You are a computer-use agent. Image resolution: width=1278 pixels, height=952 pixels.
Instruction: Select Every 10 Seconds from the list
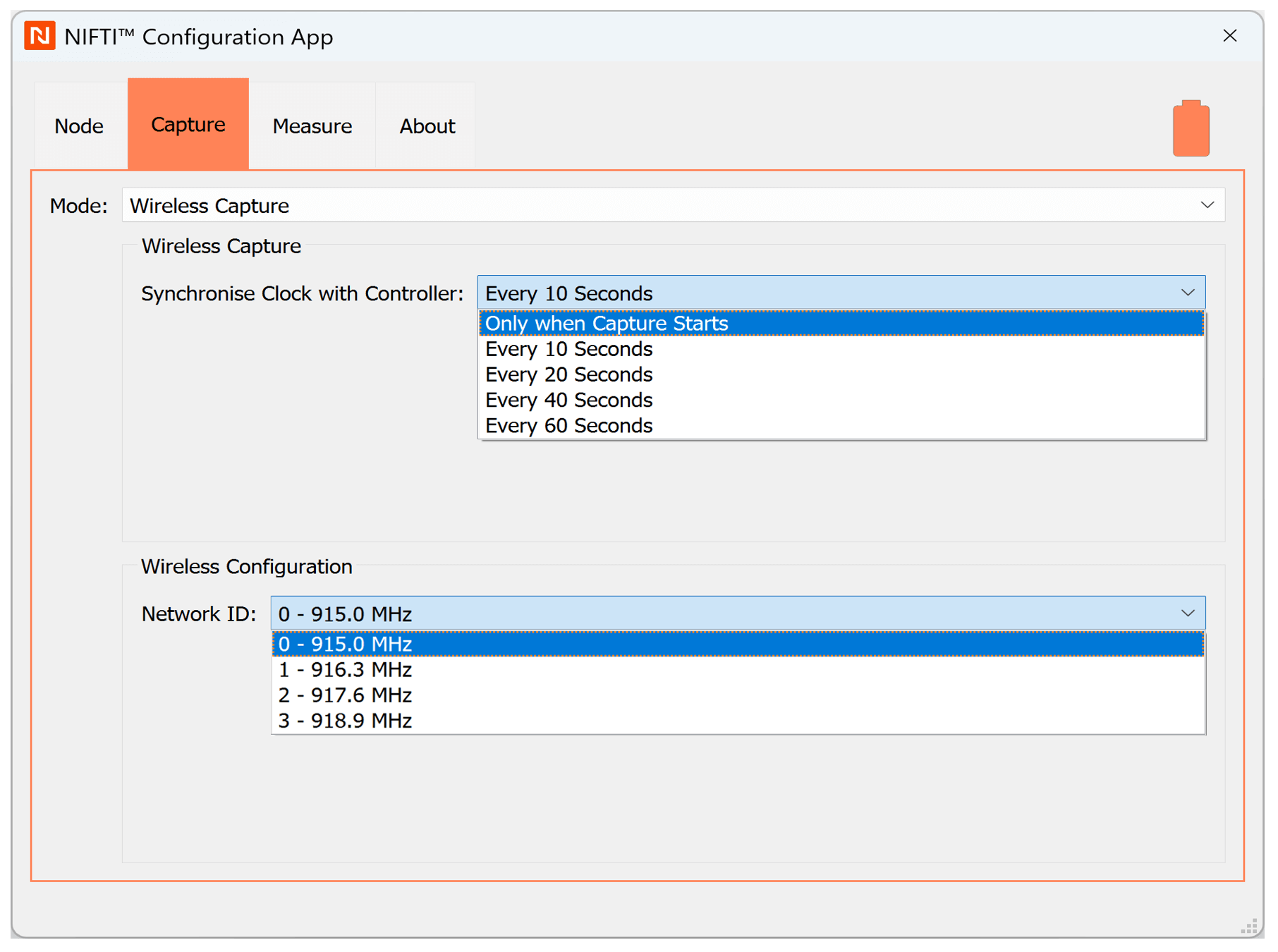click(x=841, y=349)
